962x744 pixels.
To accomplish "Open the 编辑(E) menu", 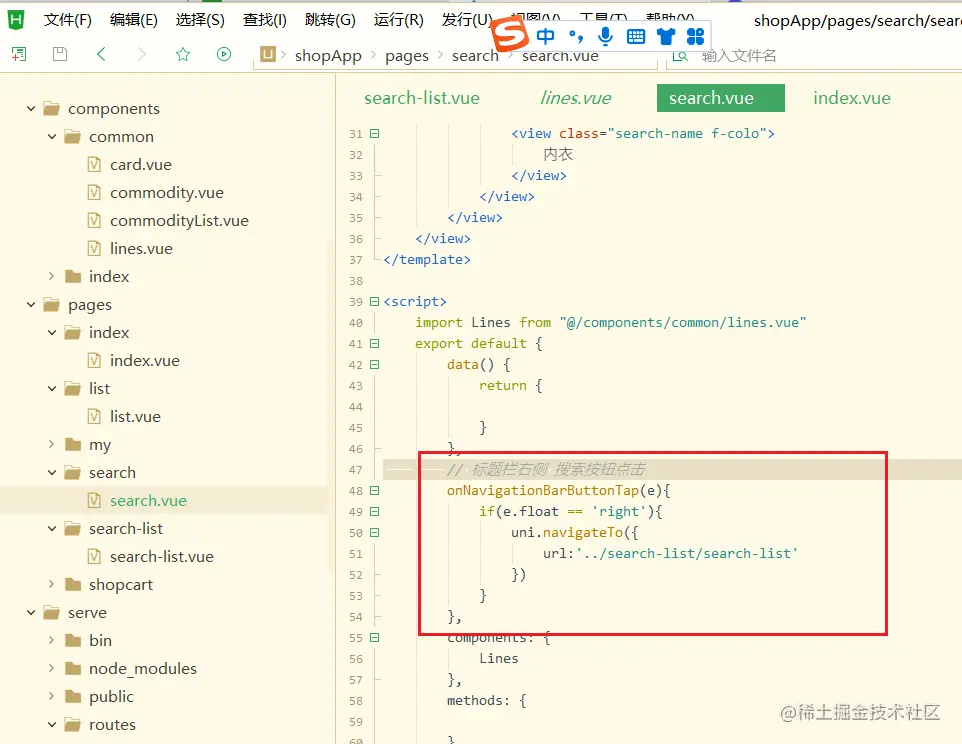I will 134,20.
